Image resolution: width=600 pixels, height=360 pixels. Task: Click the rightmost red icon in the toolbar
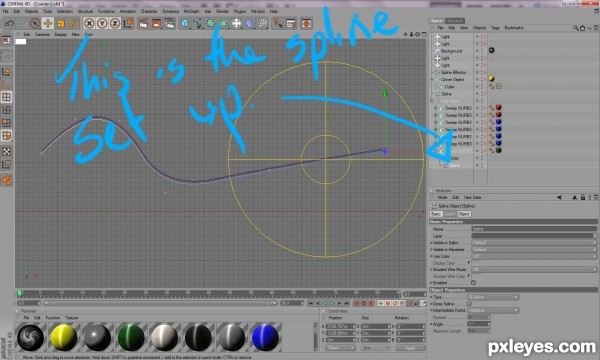[306, 24]
